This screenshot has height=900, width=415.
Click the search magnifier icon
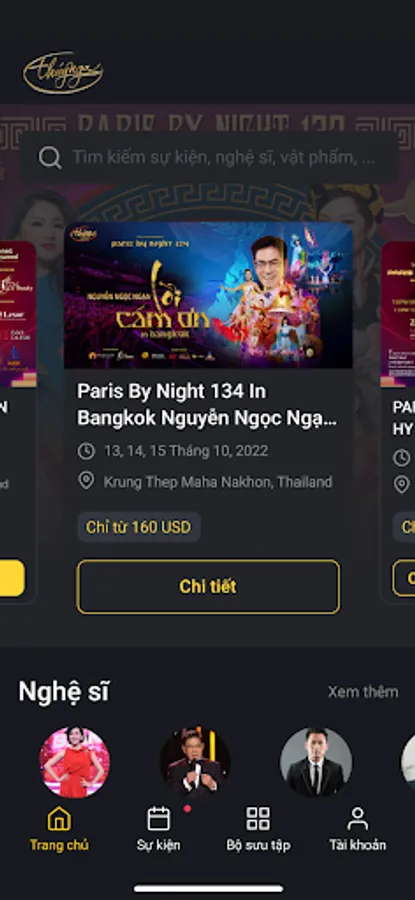point(50,157)
